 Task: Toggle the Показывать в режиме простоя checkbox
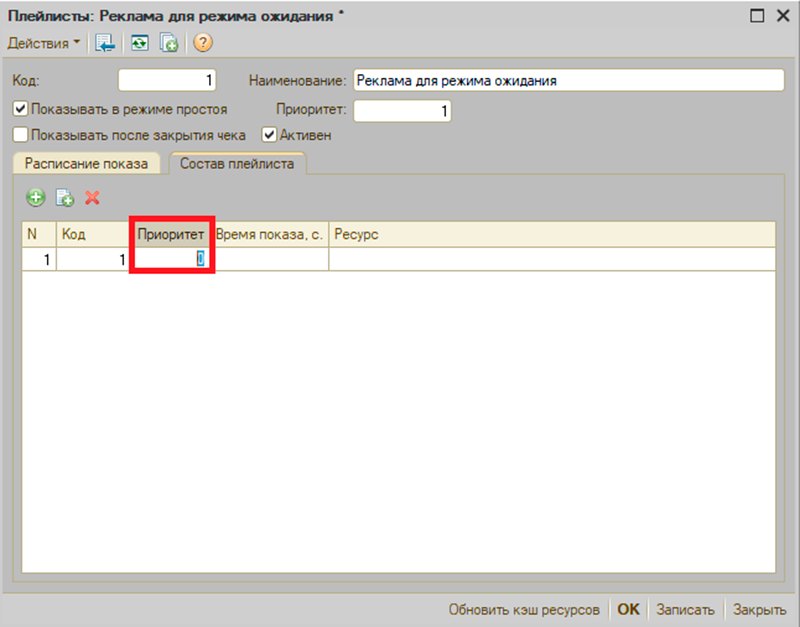(20, 109)
